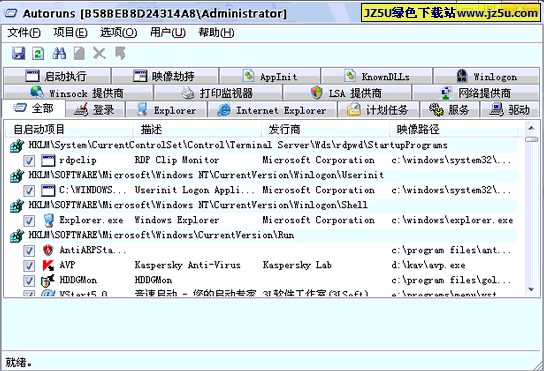Click the Jump to entry toolbar icon
544x371 pixels.
click(x=120, y=53)
